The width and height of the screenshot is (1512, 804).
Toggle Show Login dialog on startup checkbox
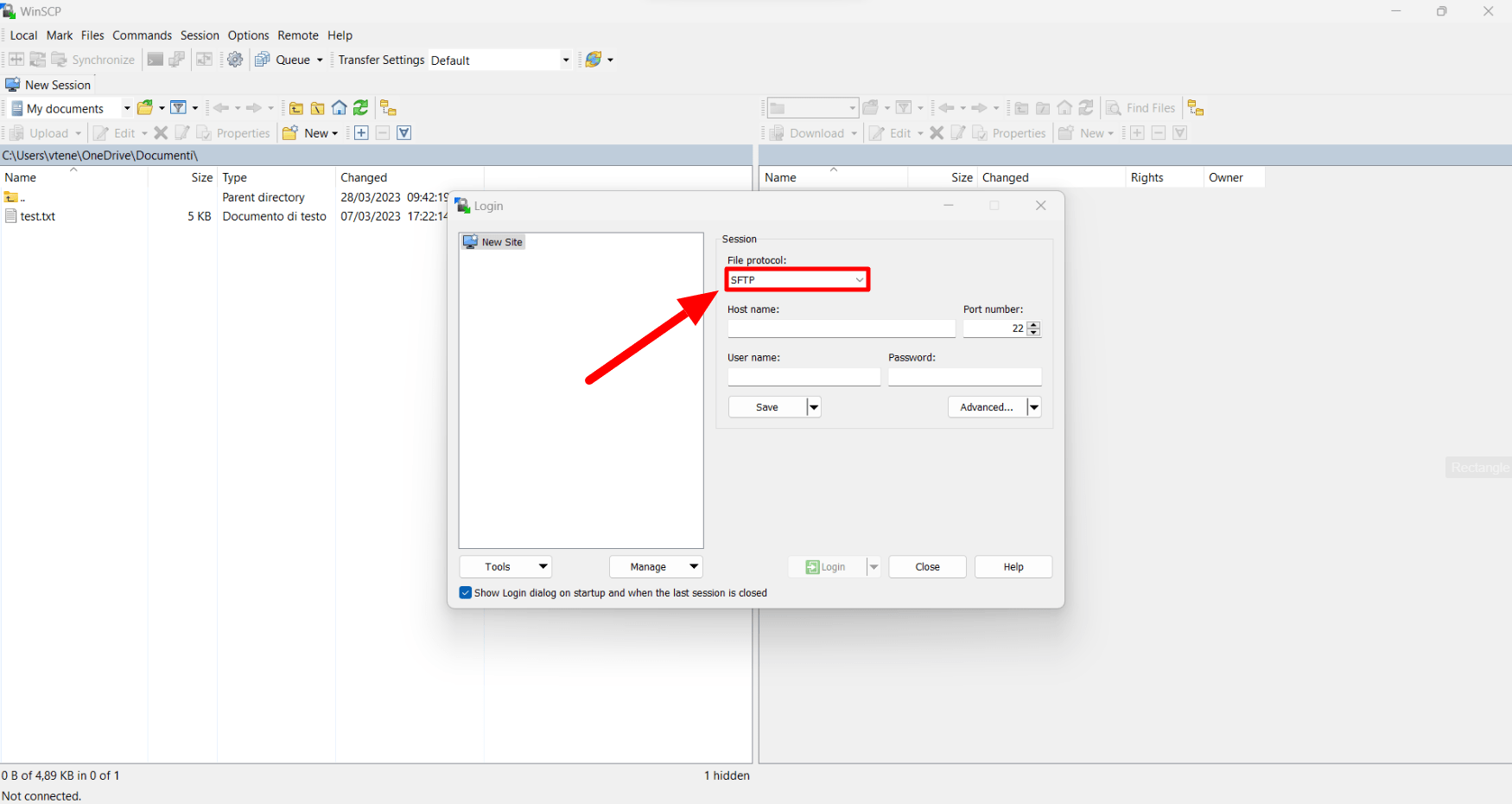pyautogui.click(x=466, y=593)
